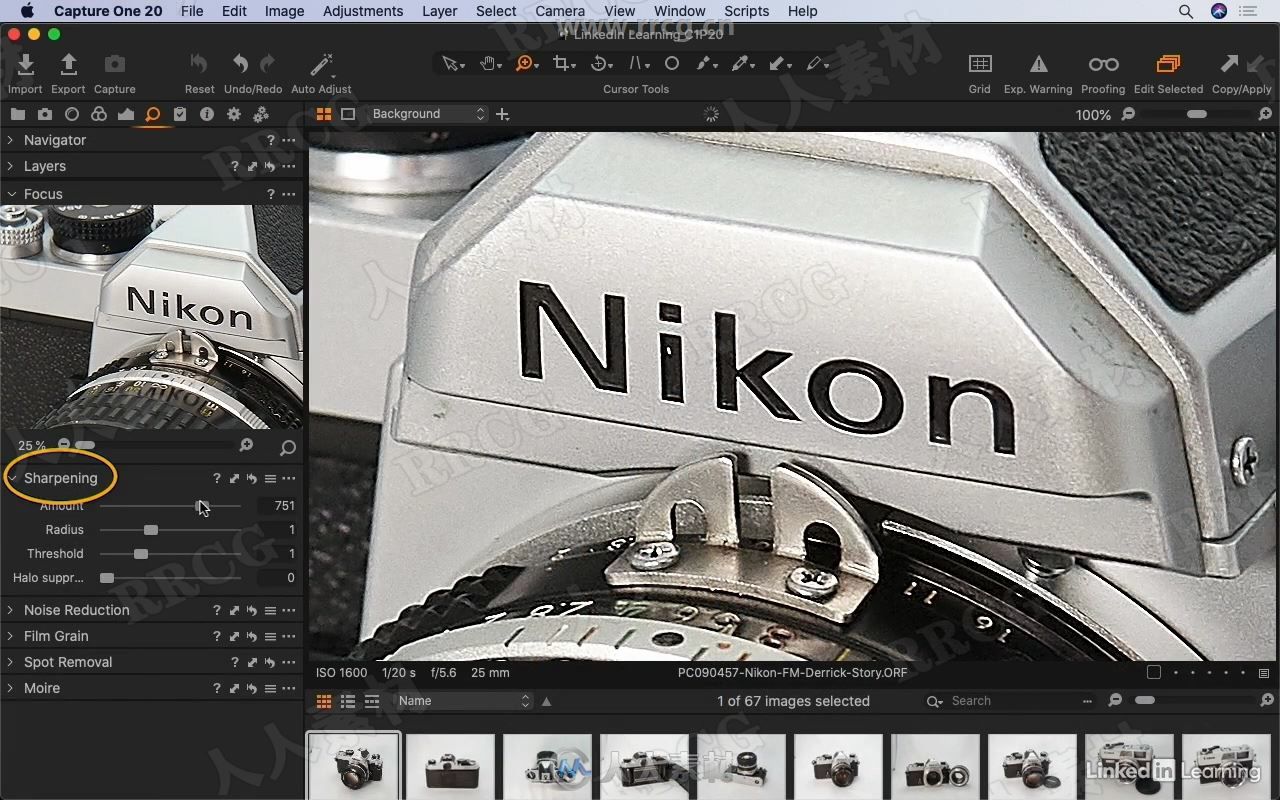Switch browser to list view

[348, 701]
